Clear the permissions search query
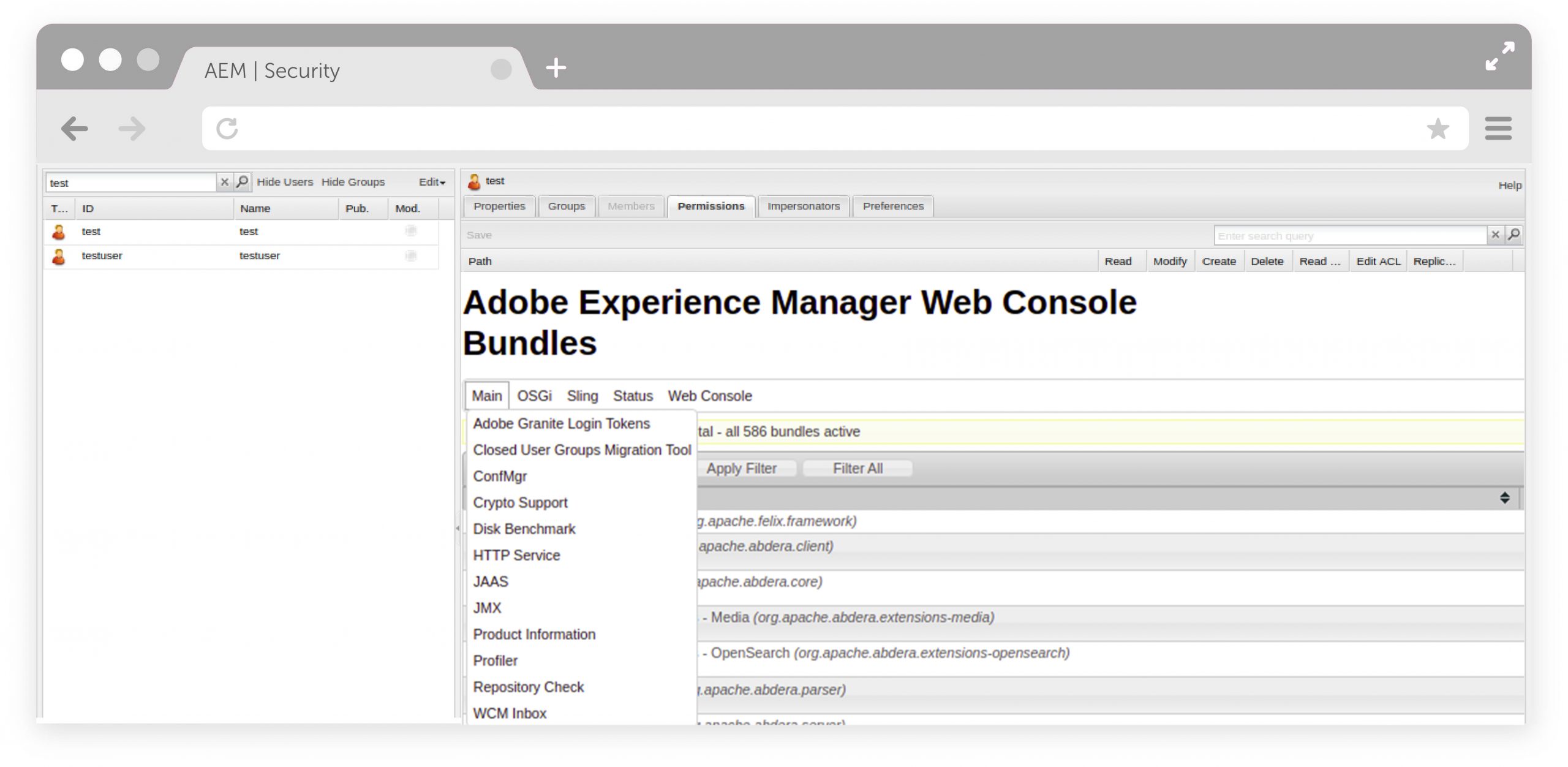Image resolution: width=1568 pixels, height=767 pixels. coord(1495,235)
